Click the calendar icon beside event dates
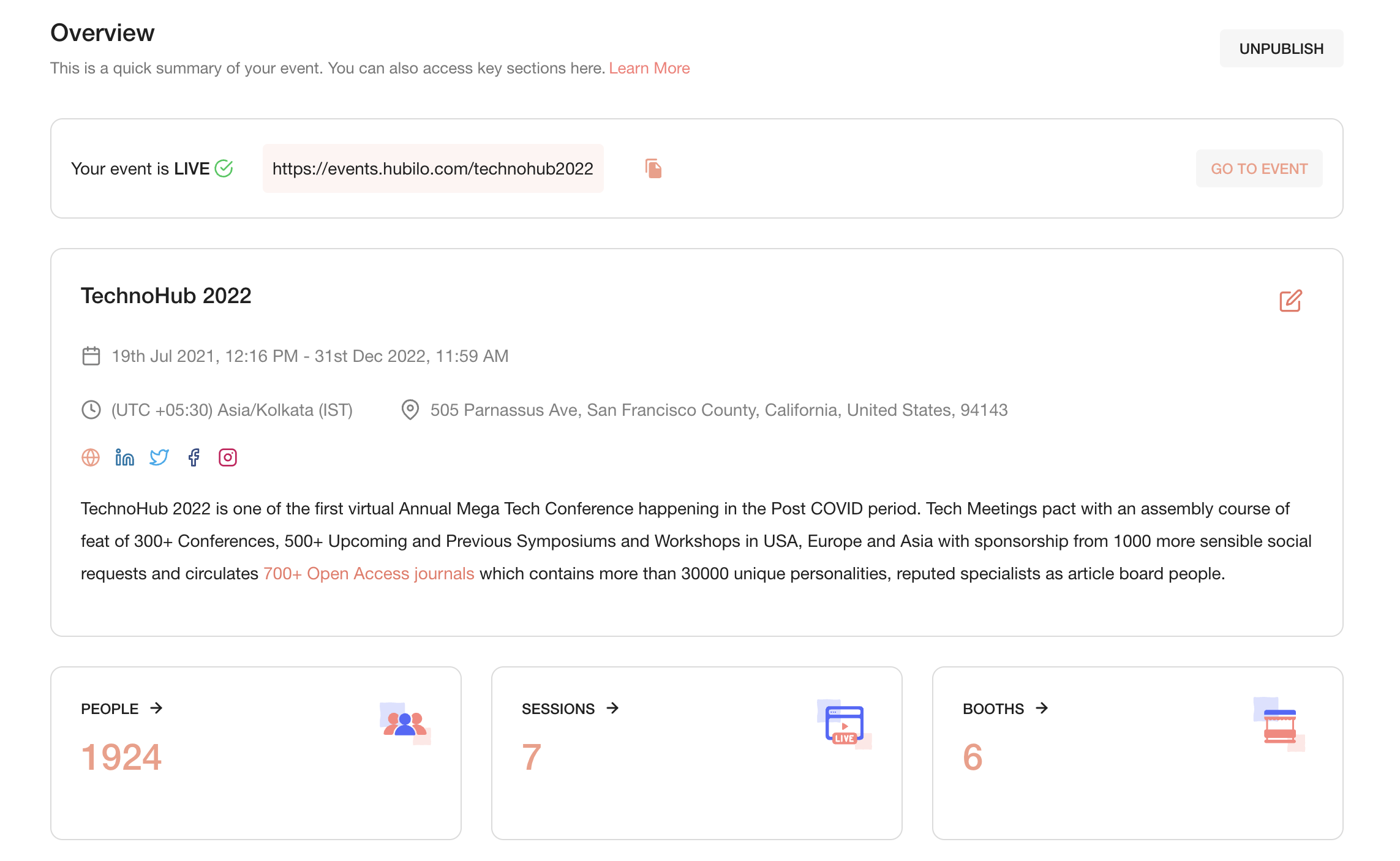 pyautogui.click(x=91, y=356)
